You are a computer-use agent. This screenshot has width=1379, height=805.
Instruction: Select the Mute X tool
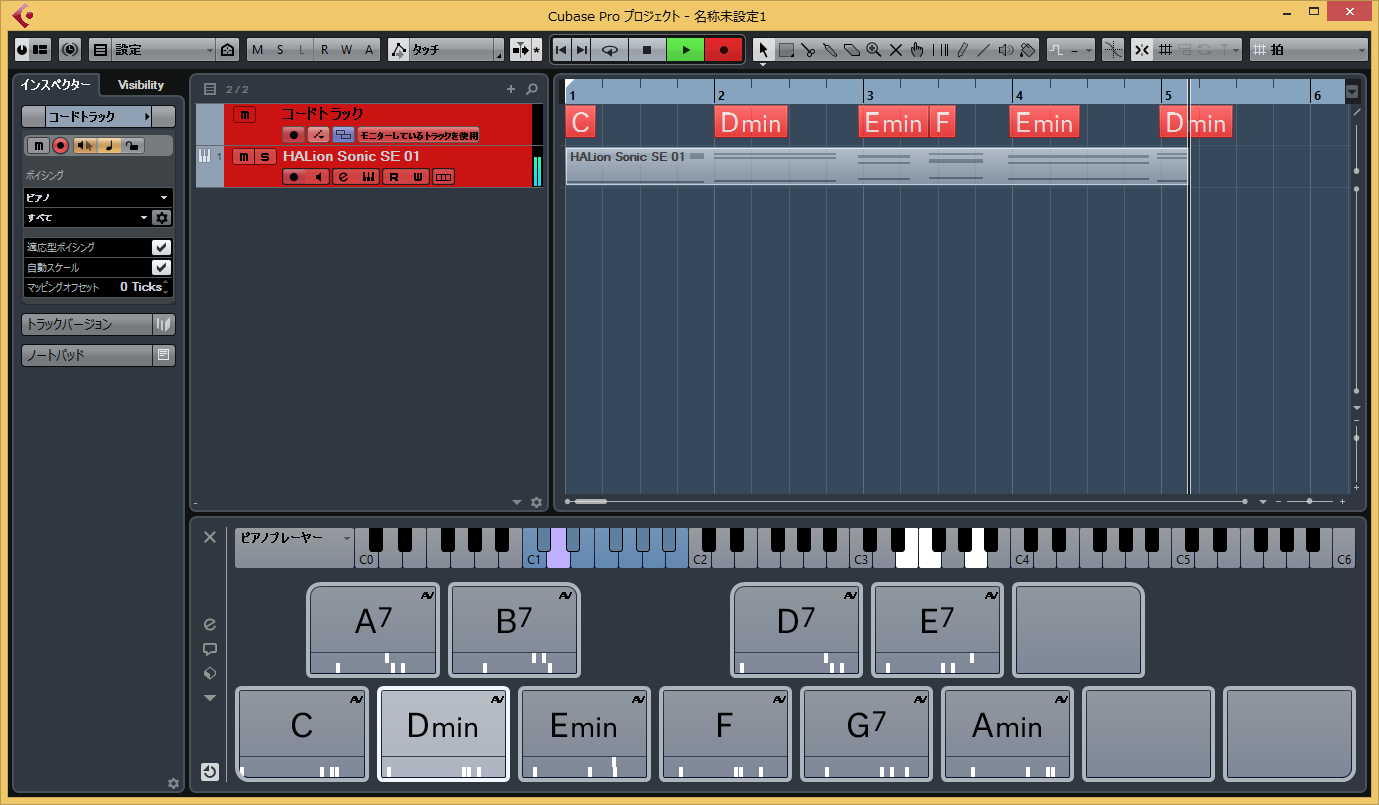tap(896, 50)
